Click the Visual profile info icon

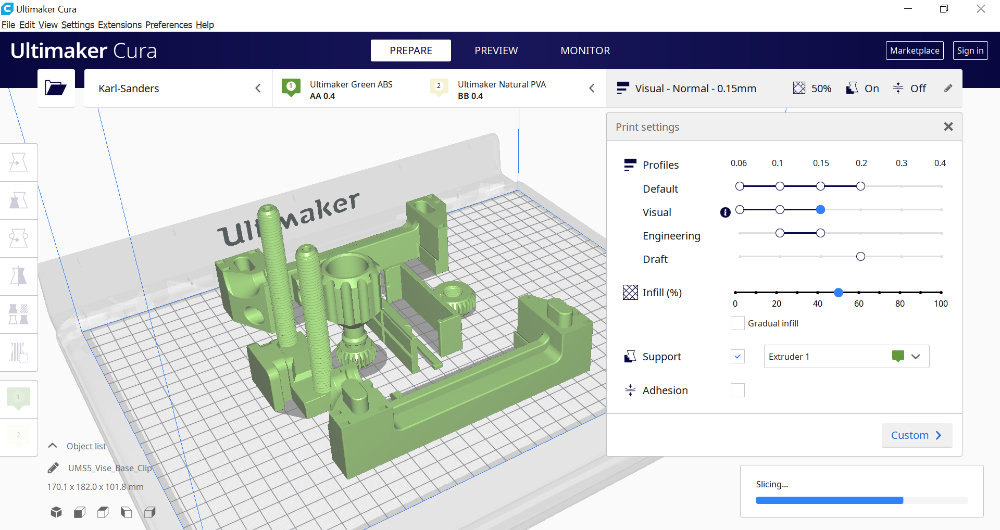[x=725, y=212]
